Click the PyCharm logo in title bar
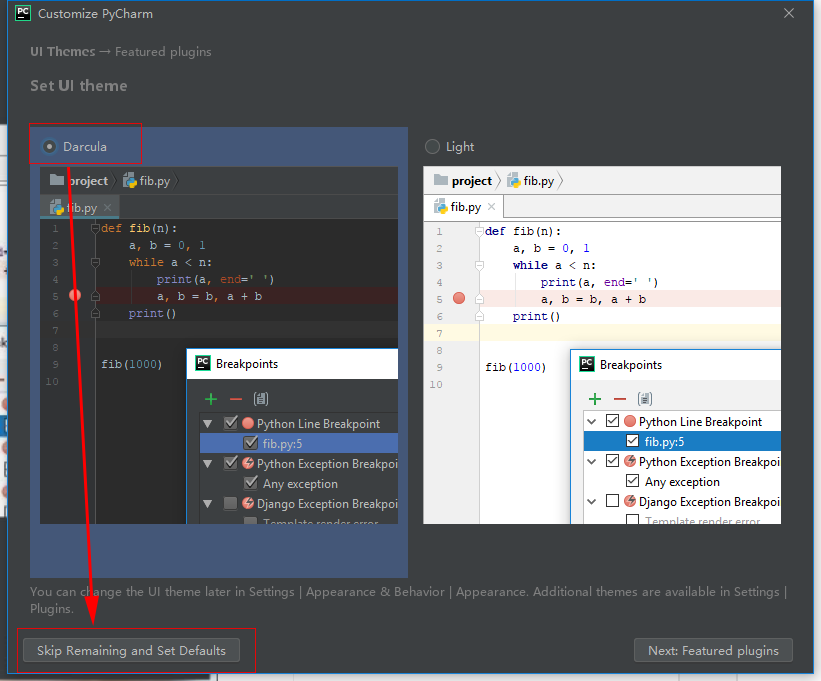This screenshot has width=821, height=681. tap(23, 13)
